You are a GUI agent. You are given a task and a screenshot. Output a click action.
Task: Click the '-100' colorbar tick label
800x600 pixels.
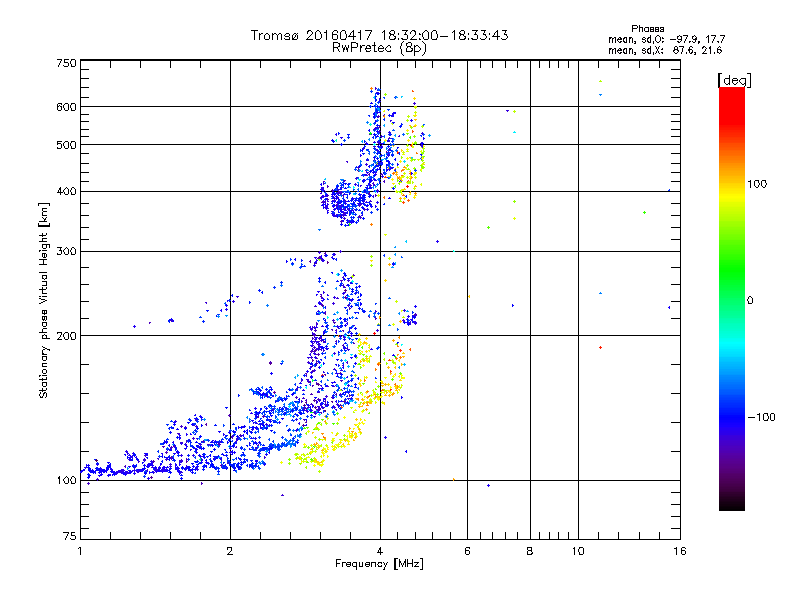click(761, 417)
